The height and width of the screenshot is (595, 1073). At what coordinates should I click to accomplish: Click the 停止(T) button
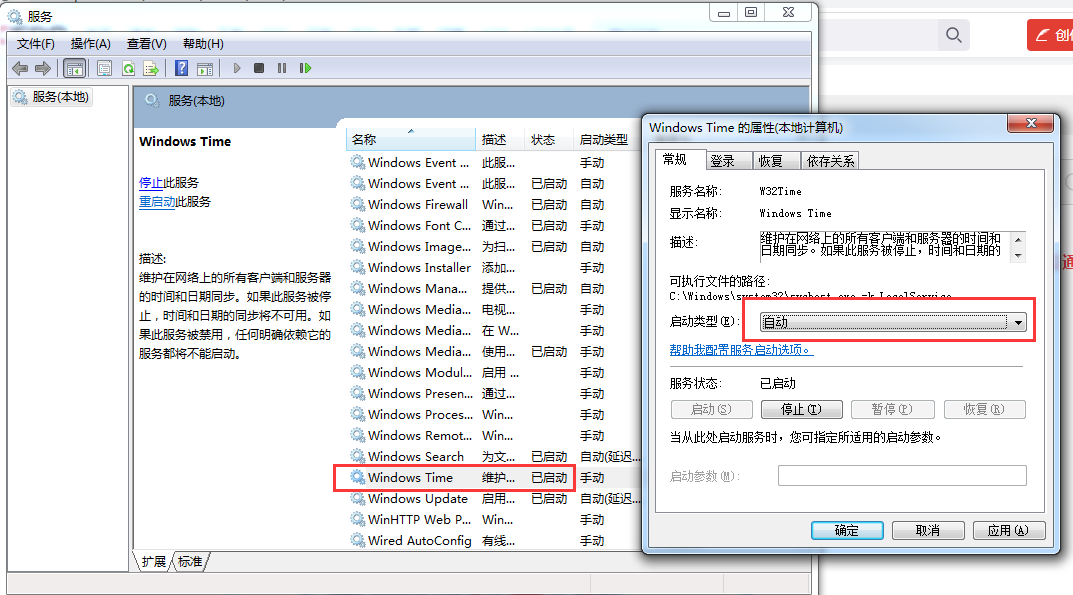pyautogui.click(x=801, y=409)
